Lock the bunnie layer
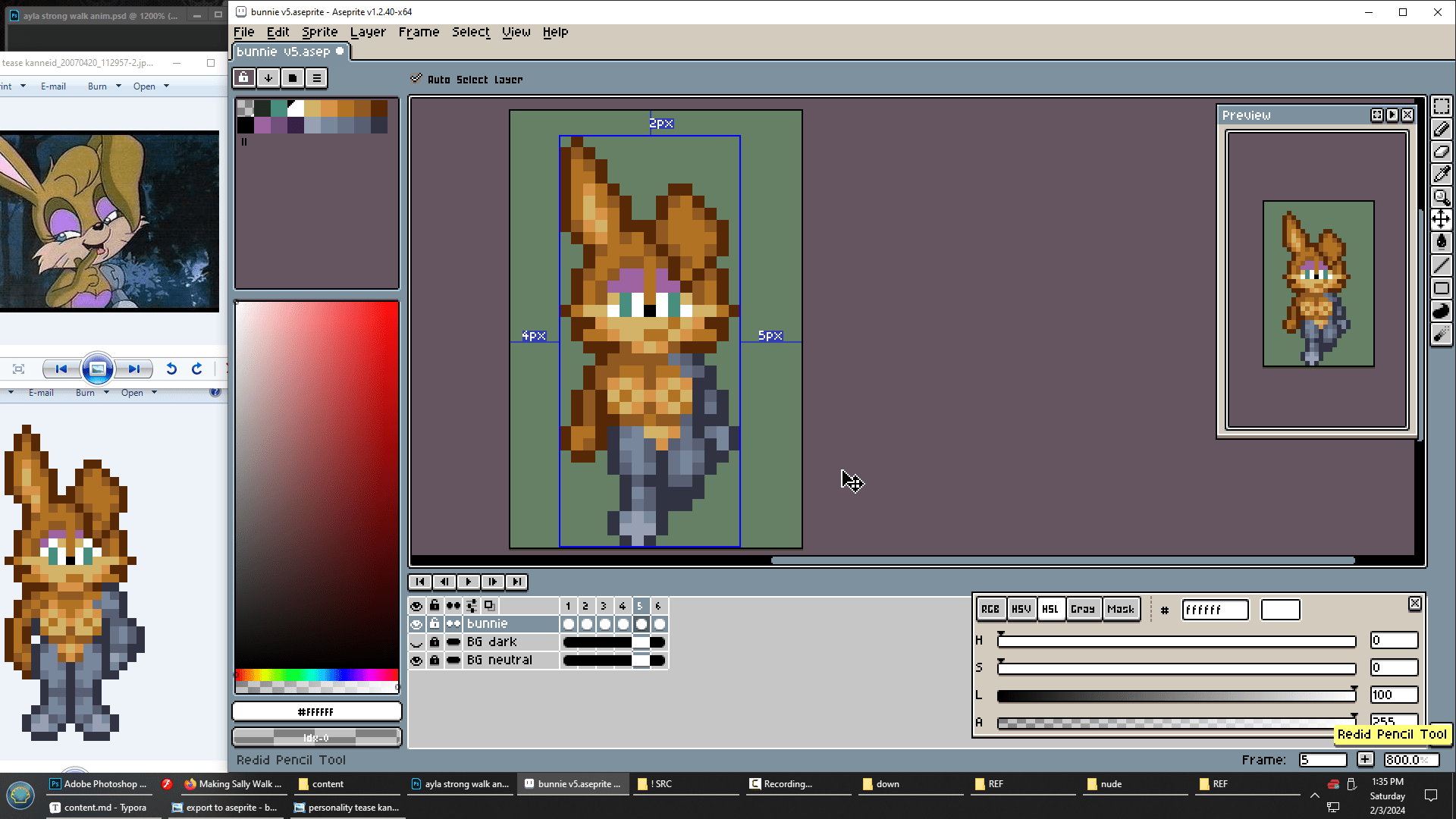Screen dimensions: 1456x819 [435, 623]
